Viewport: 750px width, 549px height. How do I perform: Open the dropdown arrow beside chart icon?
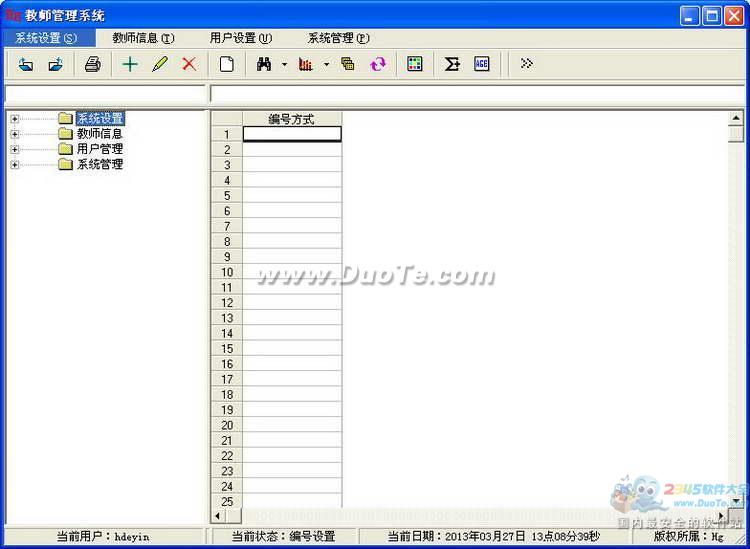tap(326, 65)
